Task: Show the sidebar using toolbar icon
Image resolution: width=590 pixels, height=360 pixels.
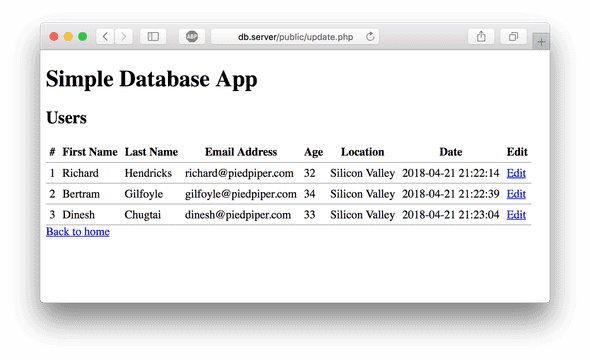Action: (153, 36)
